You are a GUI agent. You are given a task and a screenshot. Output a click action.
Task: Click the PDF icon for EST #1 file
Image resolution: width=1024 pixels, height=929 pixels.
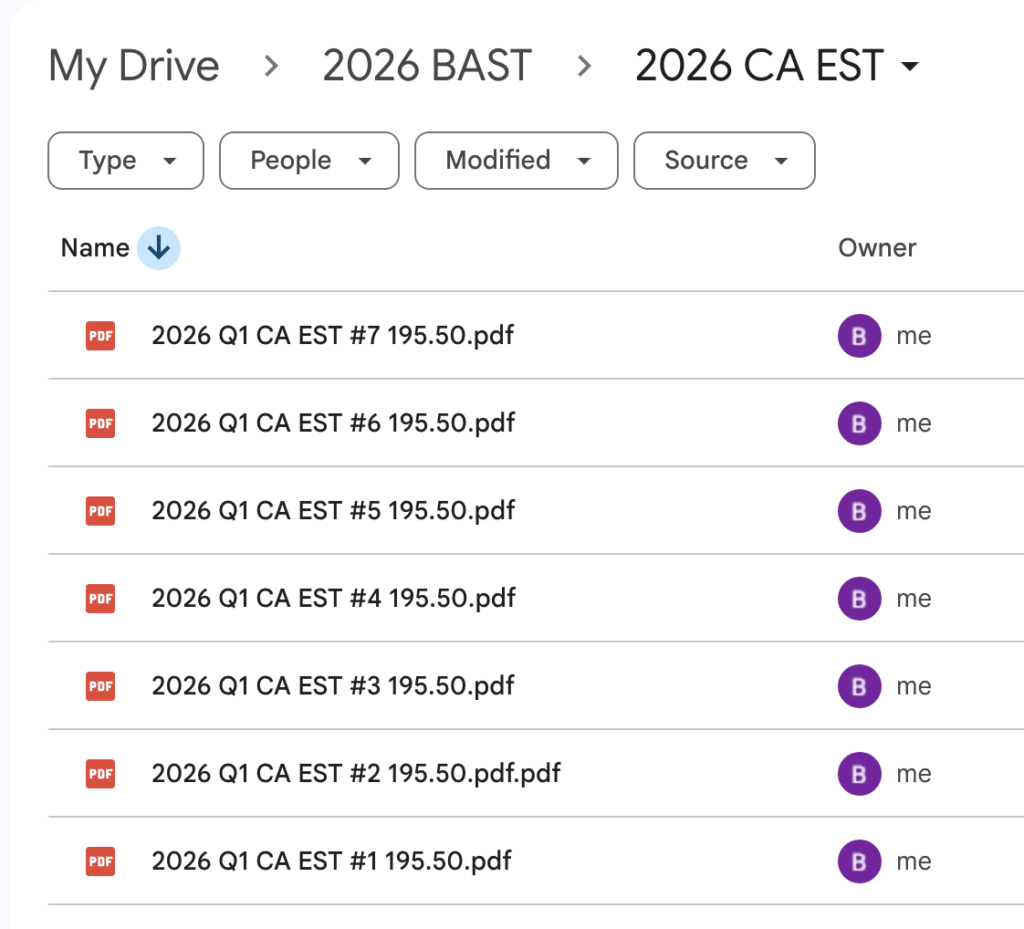(100, 861)
